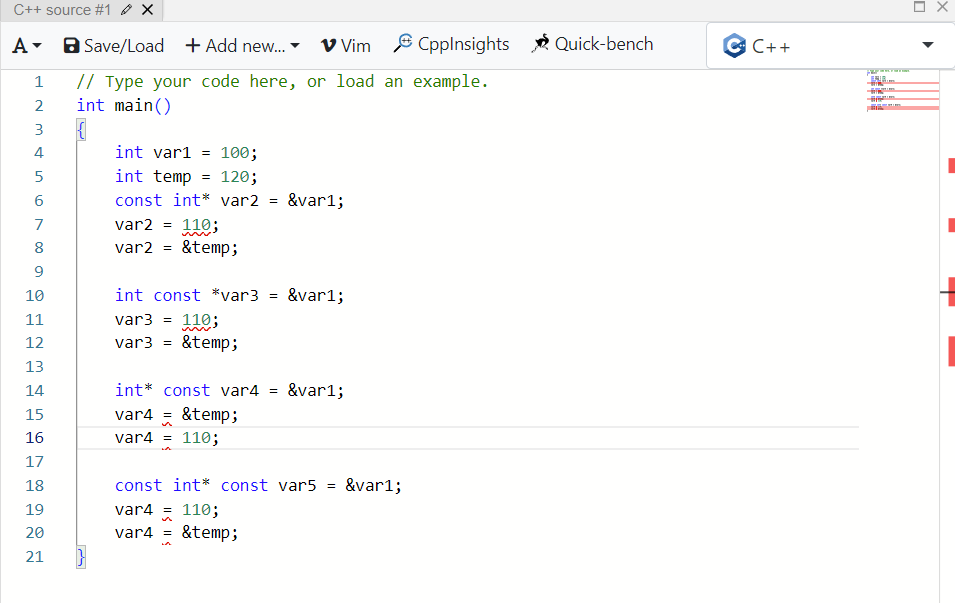Enable Vim editing mode
This screenshot has width=955, height=603.
pos(345,44)
